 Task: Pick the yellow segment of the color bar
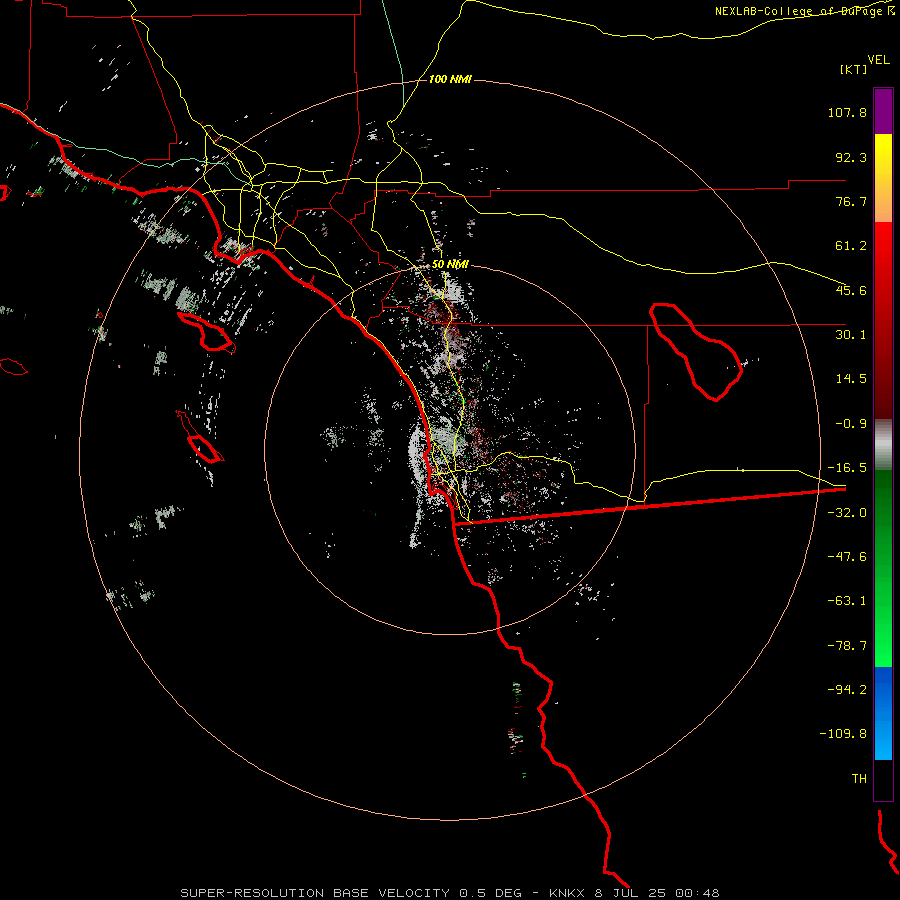point(883,178)
